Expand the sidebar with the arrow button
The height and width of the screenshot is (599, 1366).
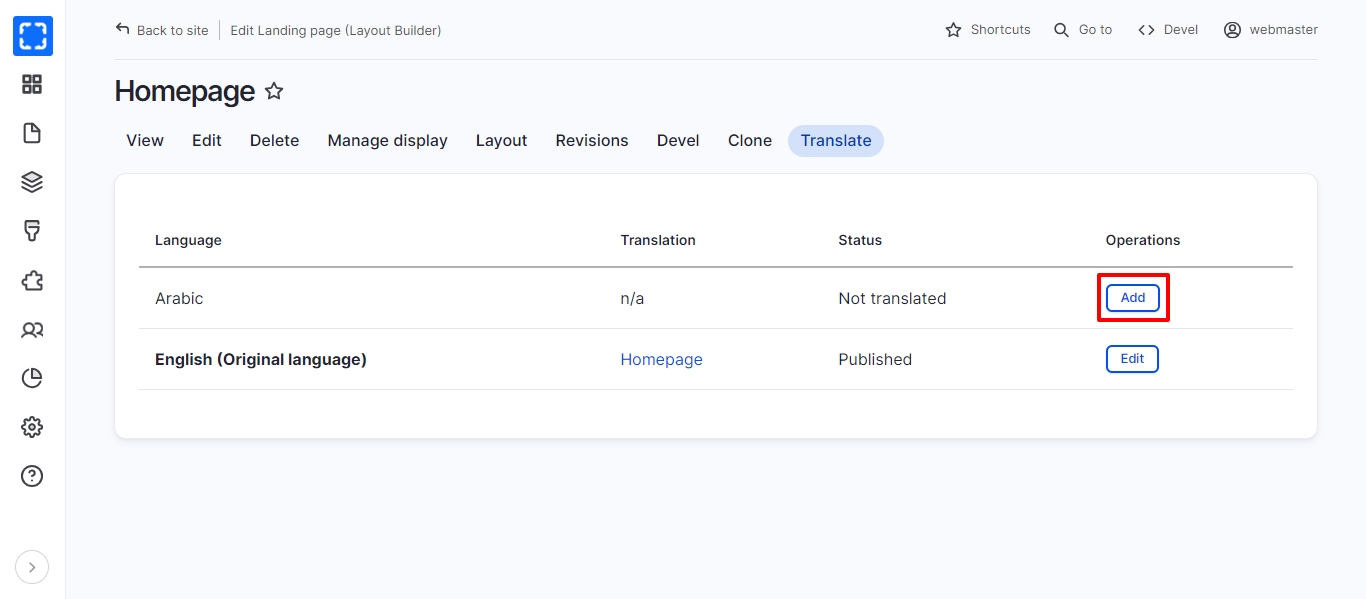click(32, 568)
